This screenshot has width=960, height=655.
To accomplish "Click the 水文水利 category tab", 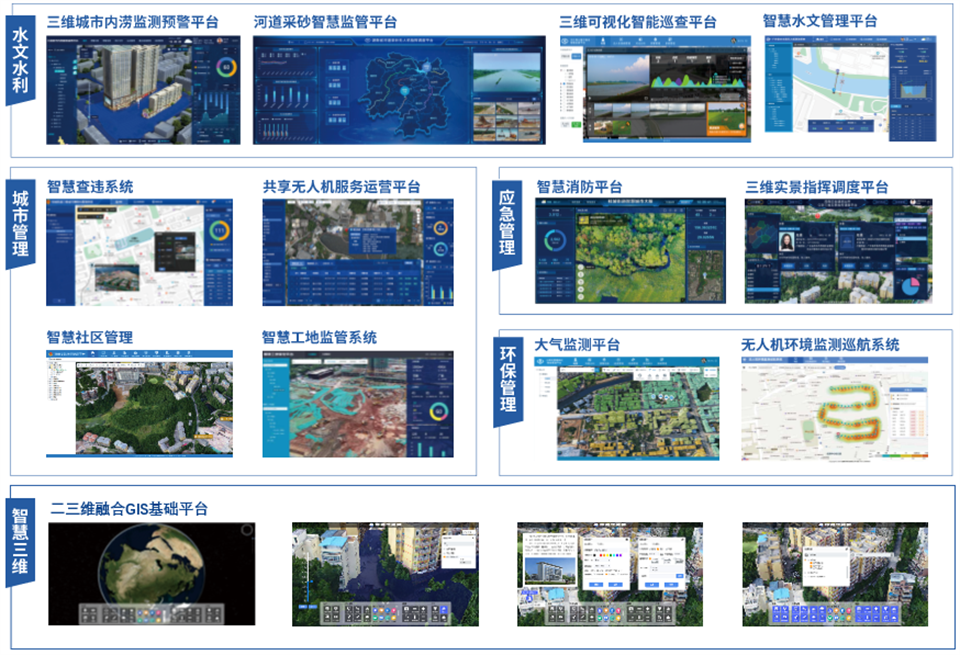I will pyautogui.click(x=20, y=60).
